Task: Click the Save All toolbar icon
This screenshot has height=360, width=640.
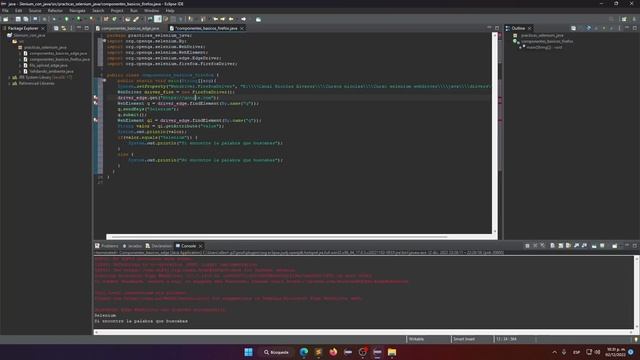Action: 26,19
